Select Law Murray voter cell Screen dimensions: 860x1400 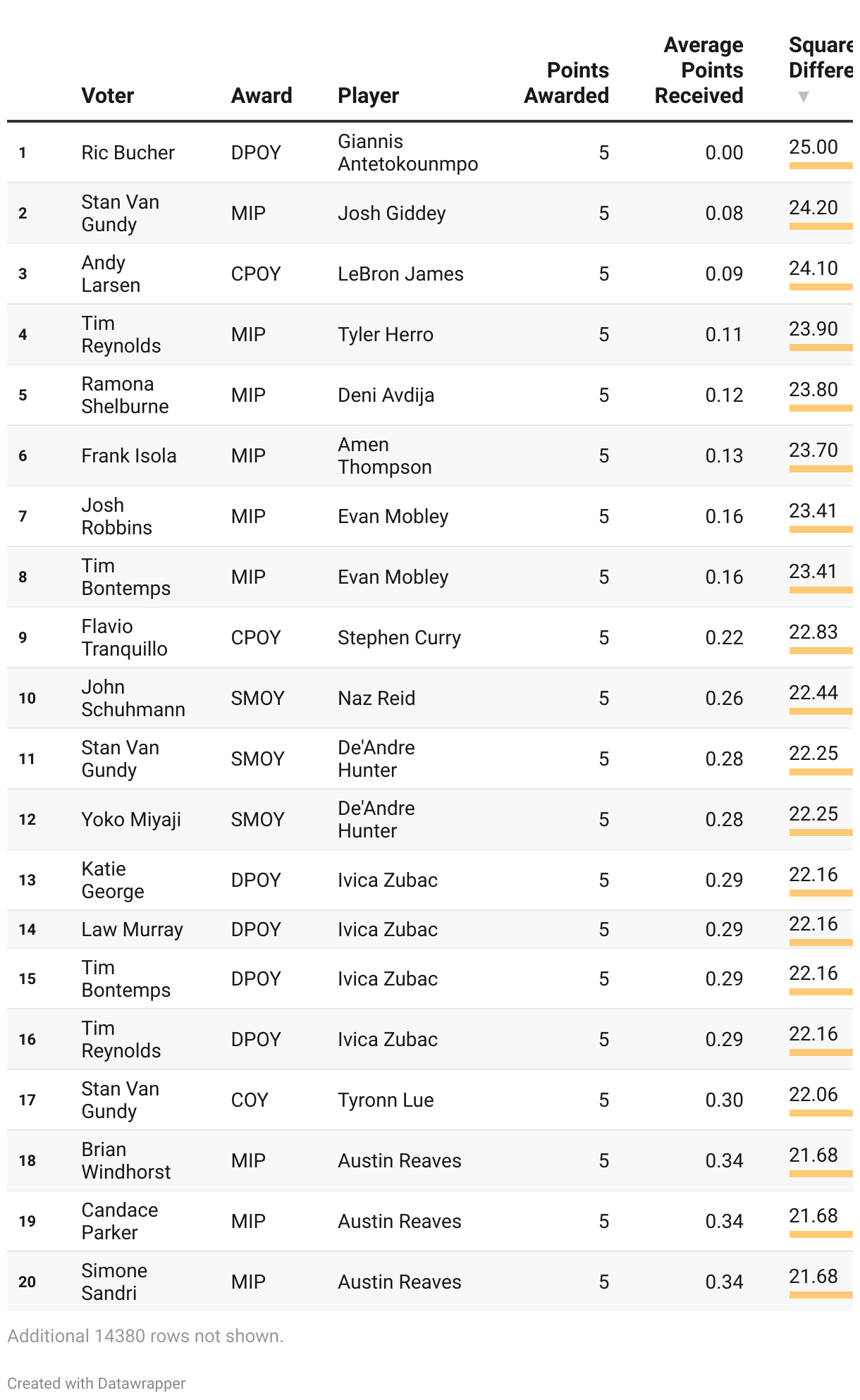[x=132, y=929]
